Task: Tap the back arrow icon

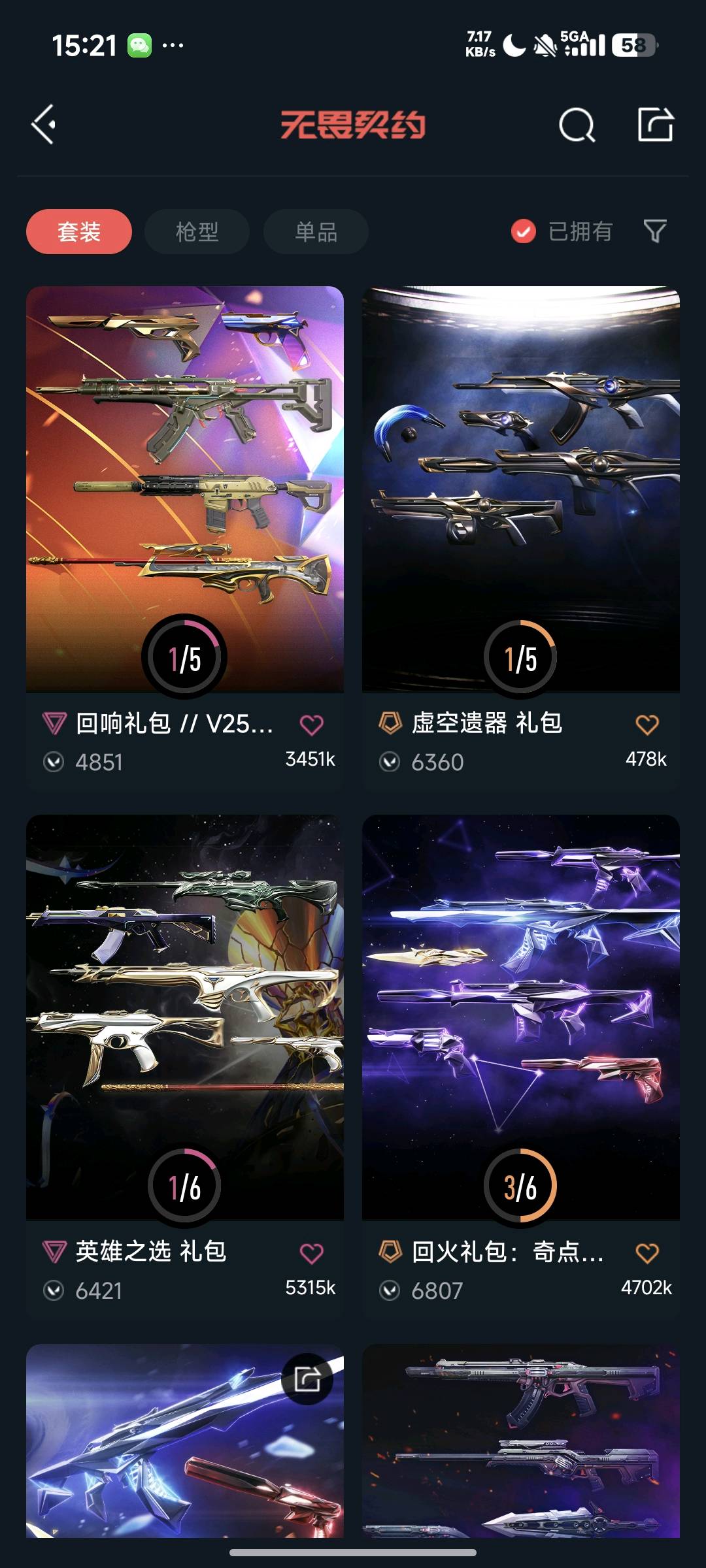Action: click(x=44, y=124)
